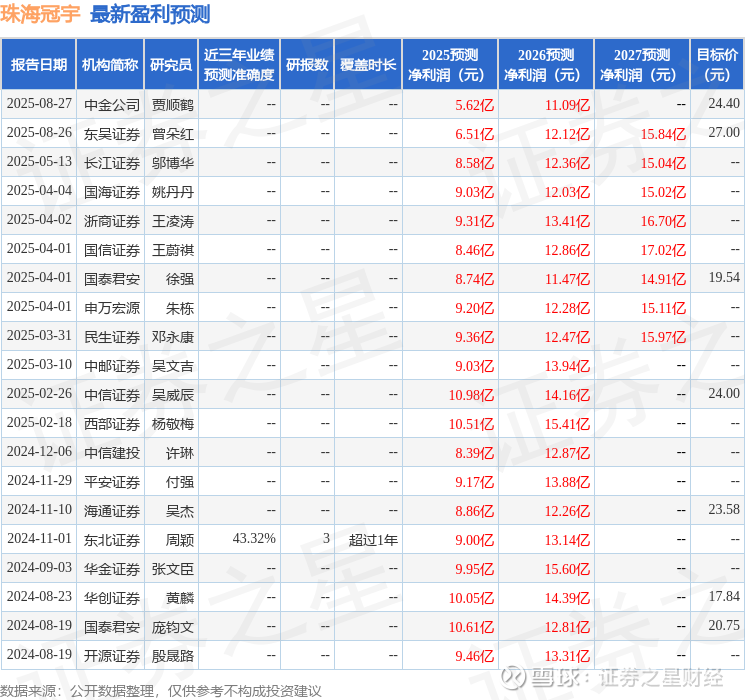Click the 43.32% accuracy value
The image size is (745, 700).
(x=254, y=538)
